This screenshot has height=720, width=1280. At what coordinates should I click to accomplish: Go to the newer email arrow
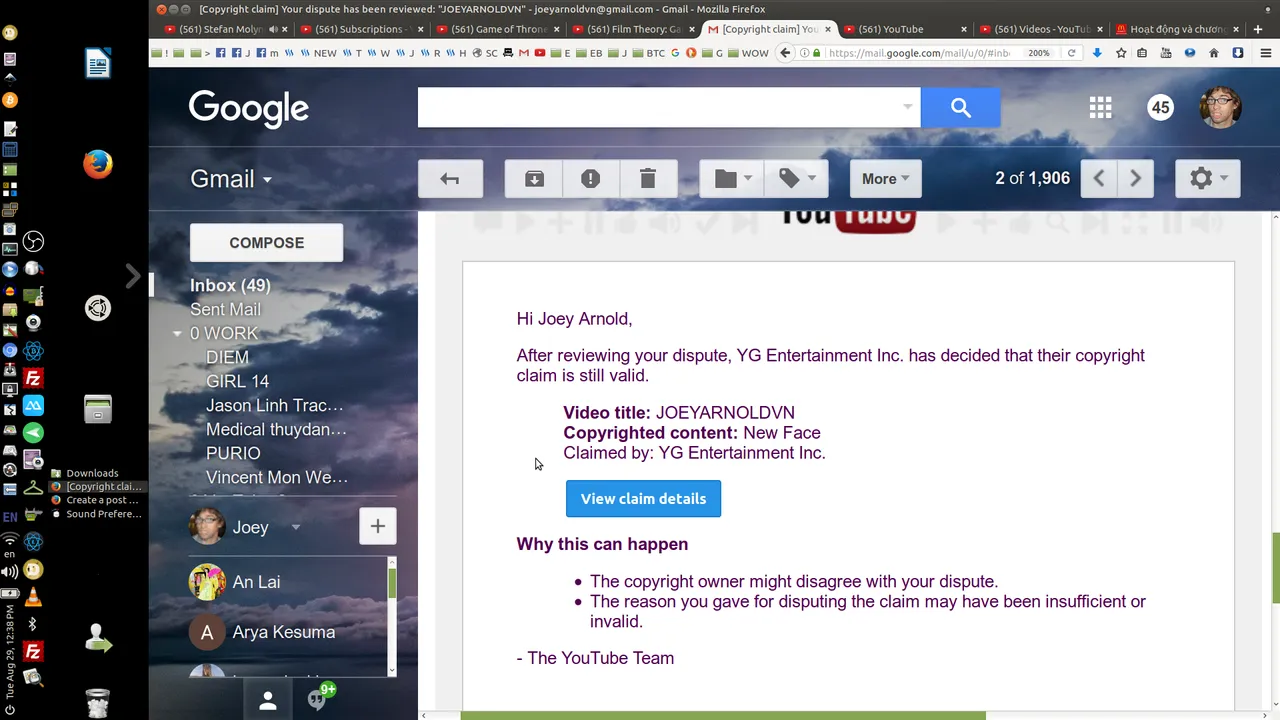(x=1098, y=179)
